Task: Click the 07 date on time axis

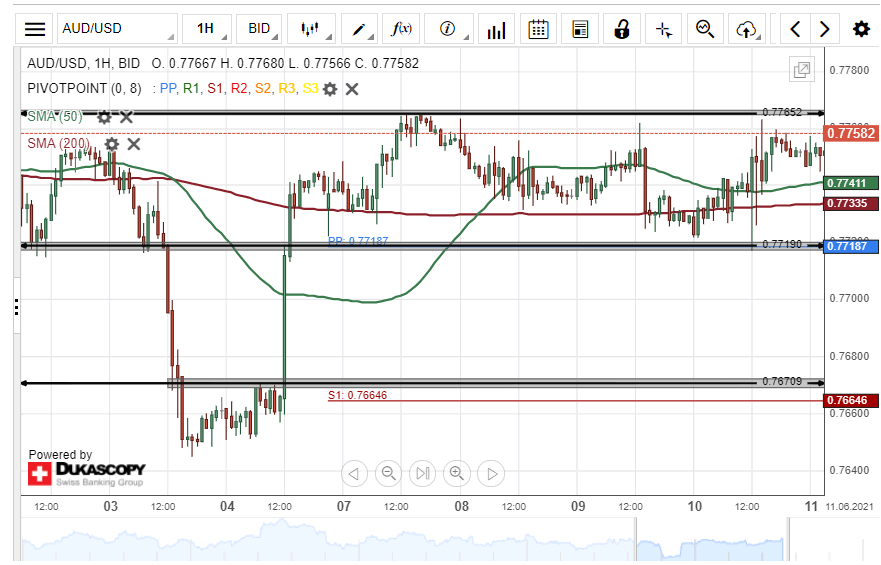Action: (344, 507)
